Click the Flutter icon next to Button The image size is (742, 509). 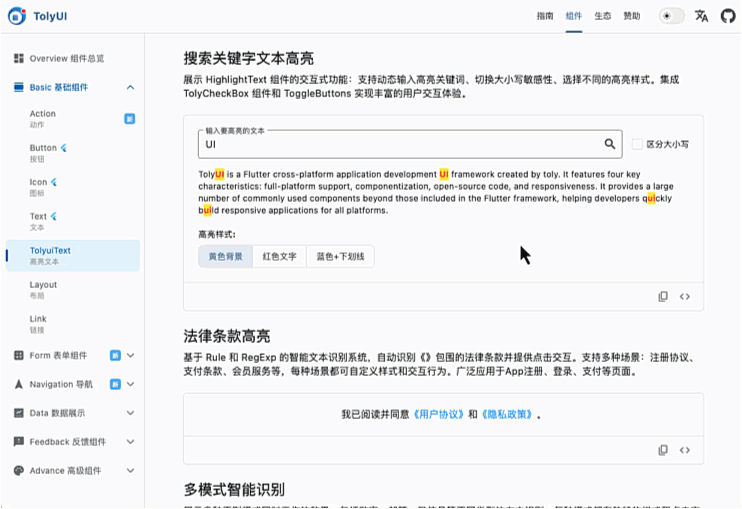pos(63,148)
